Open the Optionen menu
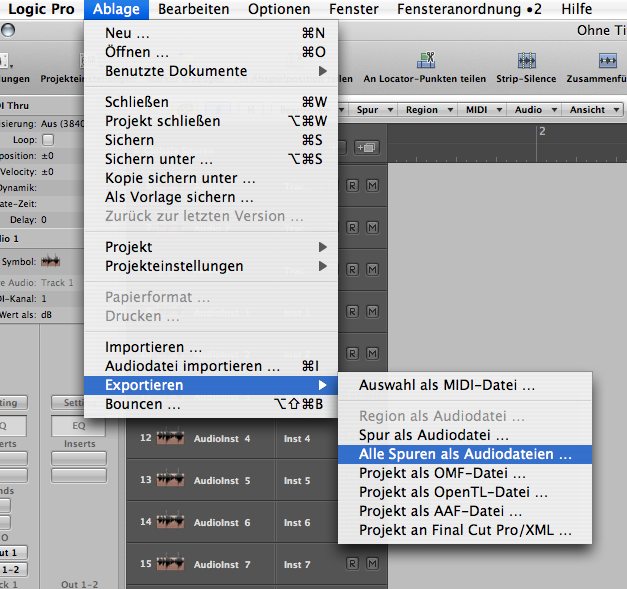 click(279, 9)
